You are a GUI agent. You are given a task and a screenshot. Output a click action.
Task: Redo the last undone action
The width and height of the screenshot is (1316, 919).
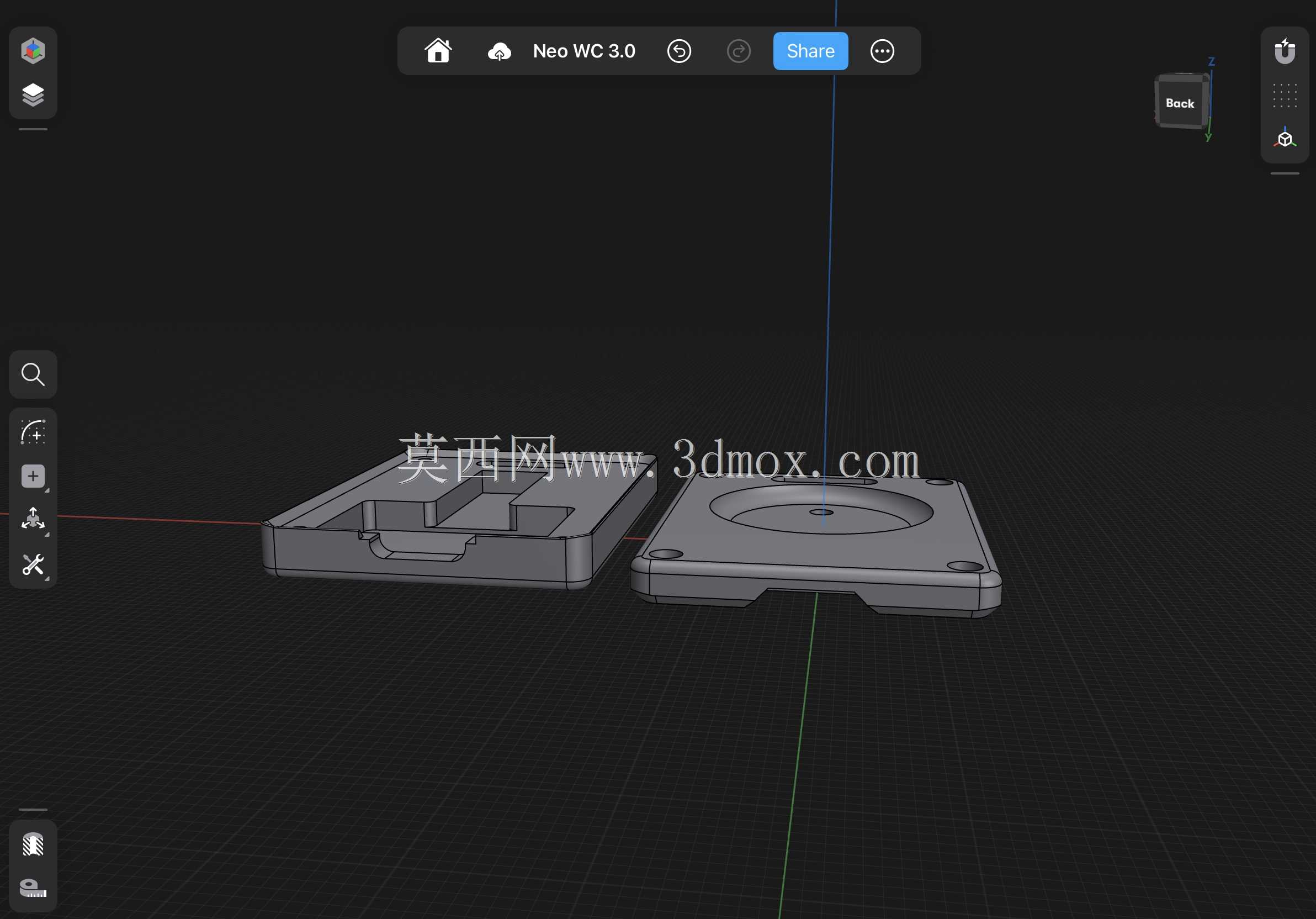(x=738, y=51)
